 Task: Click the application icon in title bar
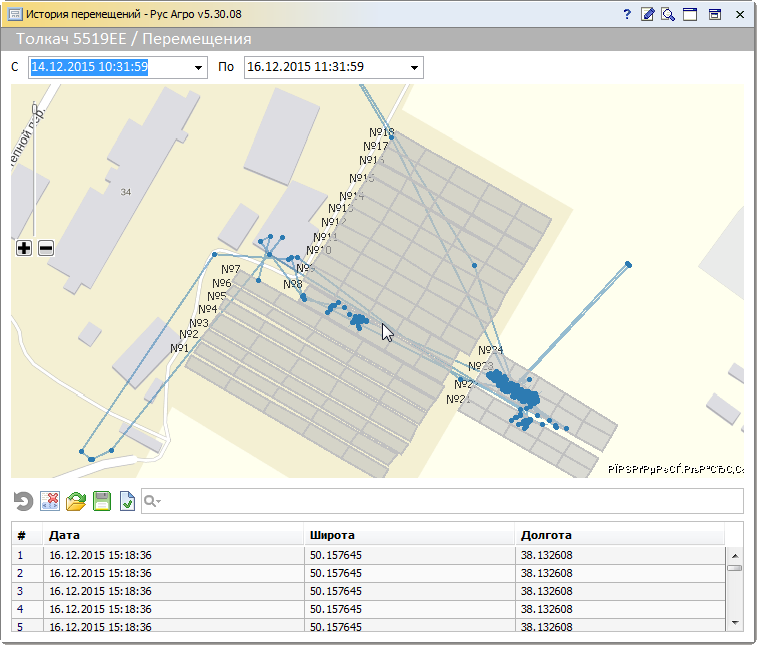[15, 14]
